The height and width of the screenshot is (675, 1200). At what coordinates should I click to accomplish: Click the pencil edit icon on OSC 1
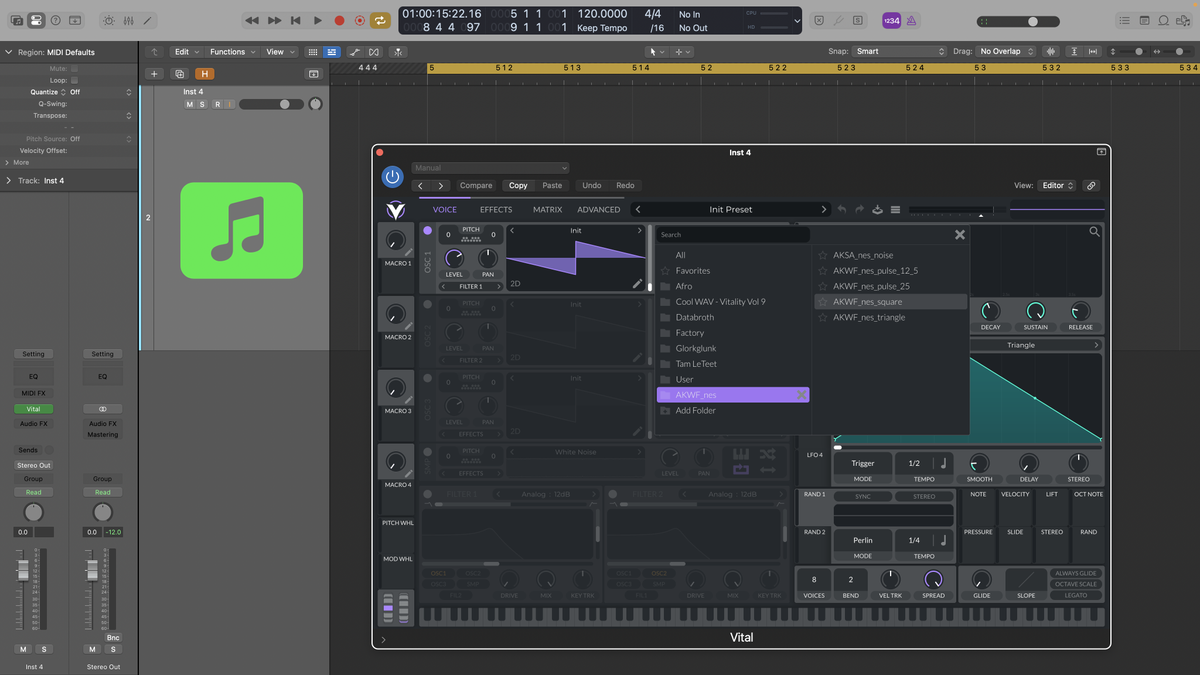tap(637, 283)
